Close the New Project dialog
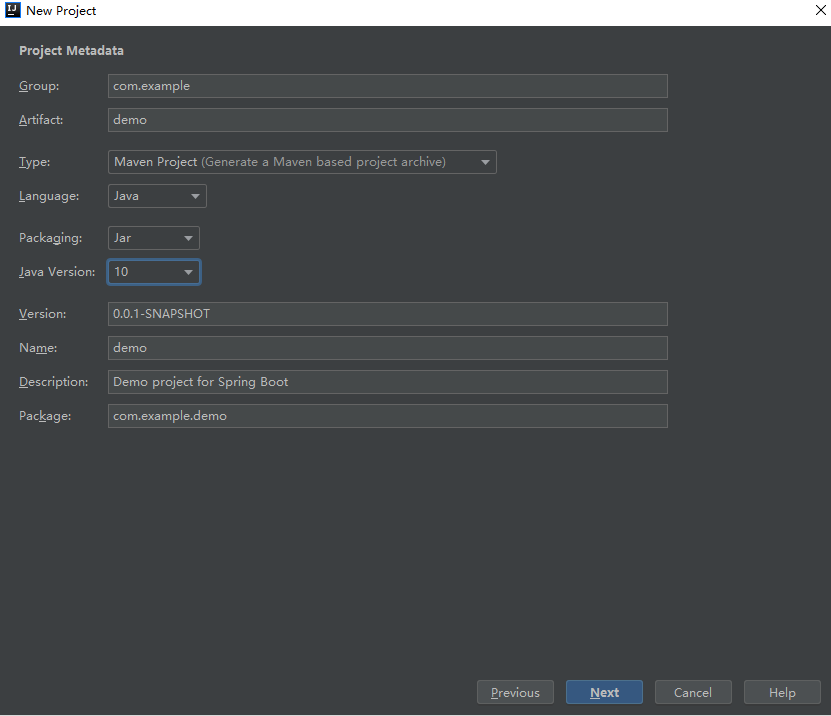This screenshot has height=716, width=831. [820, 10]
